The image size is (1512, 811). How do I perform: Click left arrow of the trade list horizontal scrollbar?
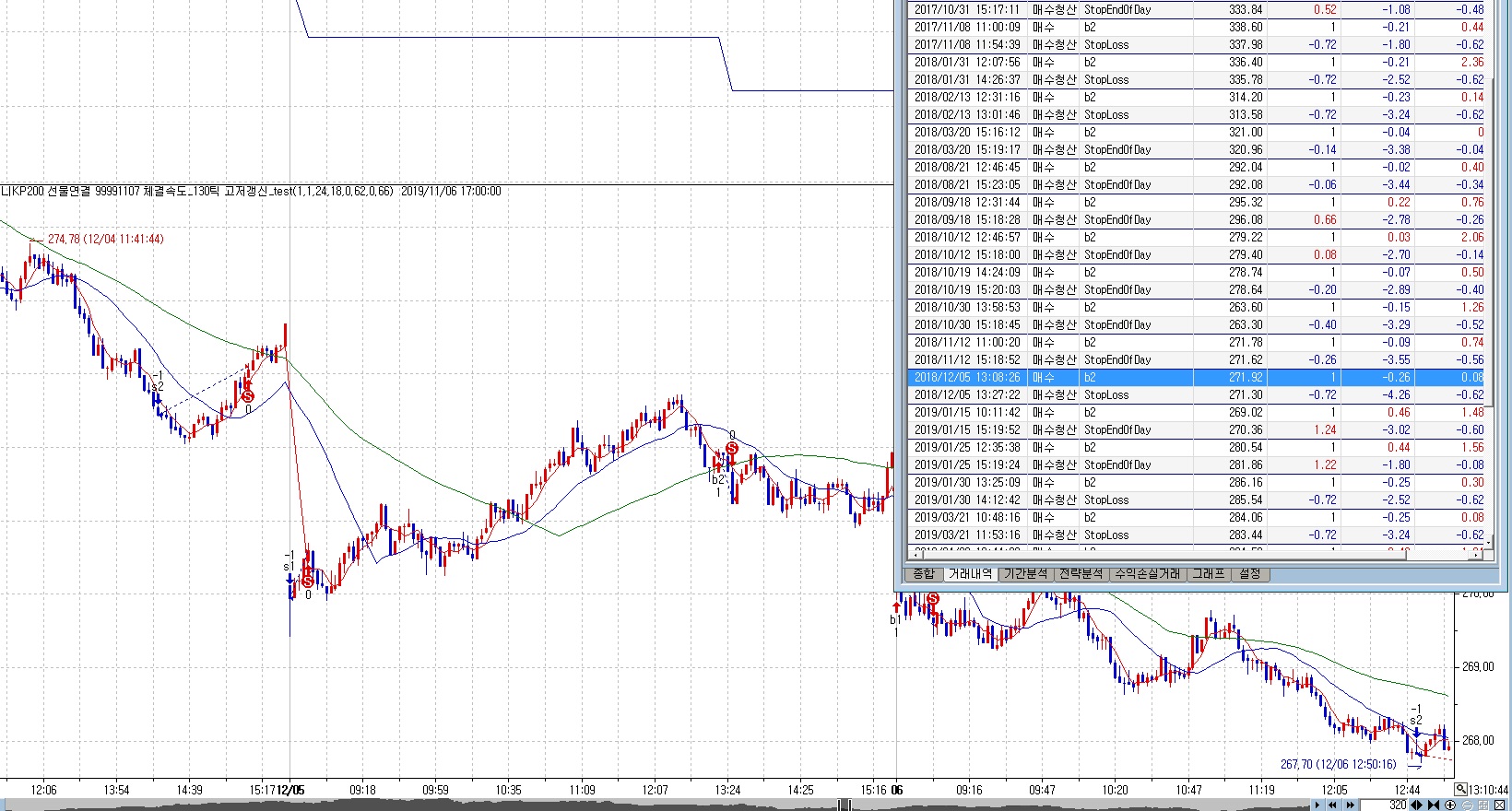click(x=915, y=555)
